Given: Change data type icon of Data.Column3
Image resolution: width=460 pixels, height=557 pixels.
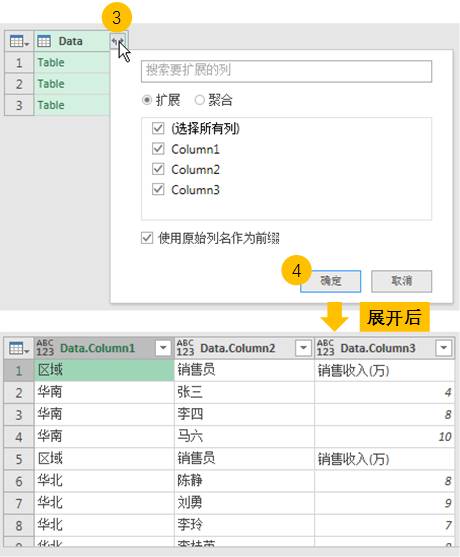Looking at the screenshot, I should [325, 348].
